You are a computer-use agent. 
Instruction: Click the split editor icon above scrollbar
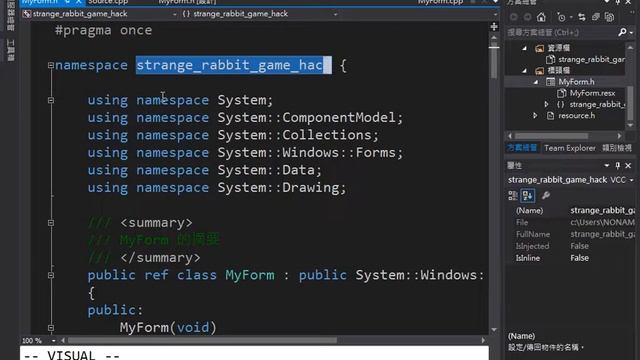point(494,27)
